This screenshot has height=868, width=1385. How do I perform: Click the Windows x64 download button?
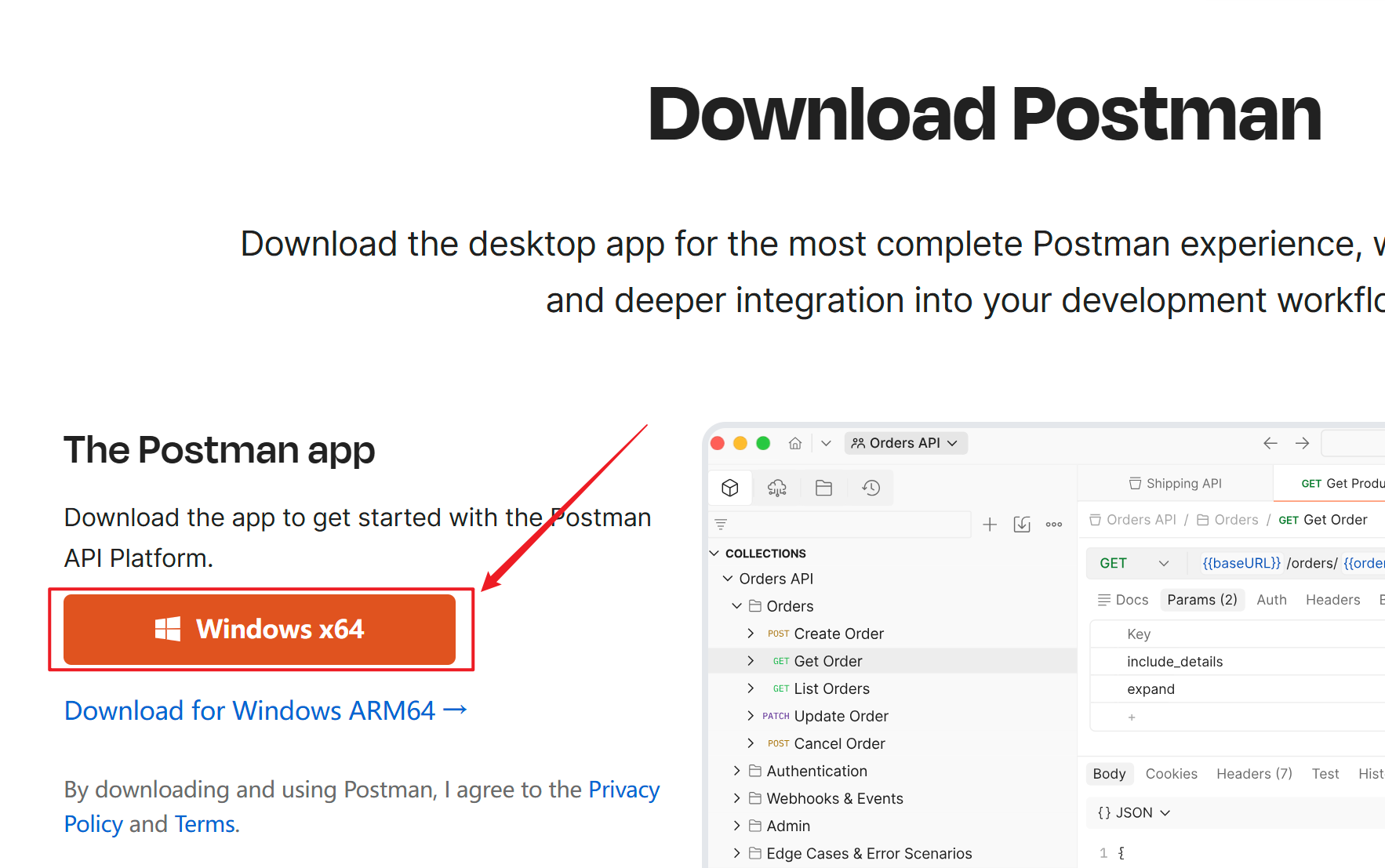(x=260, y=629)
